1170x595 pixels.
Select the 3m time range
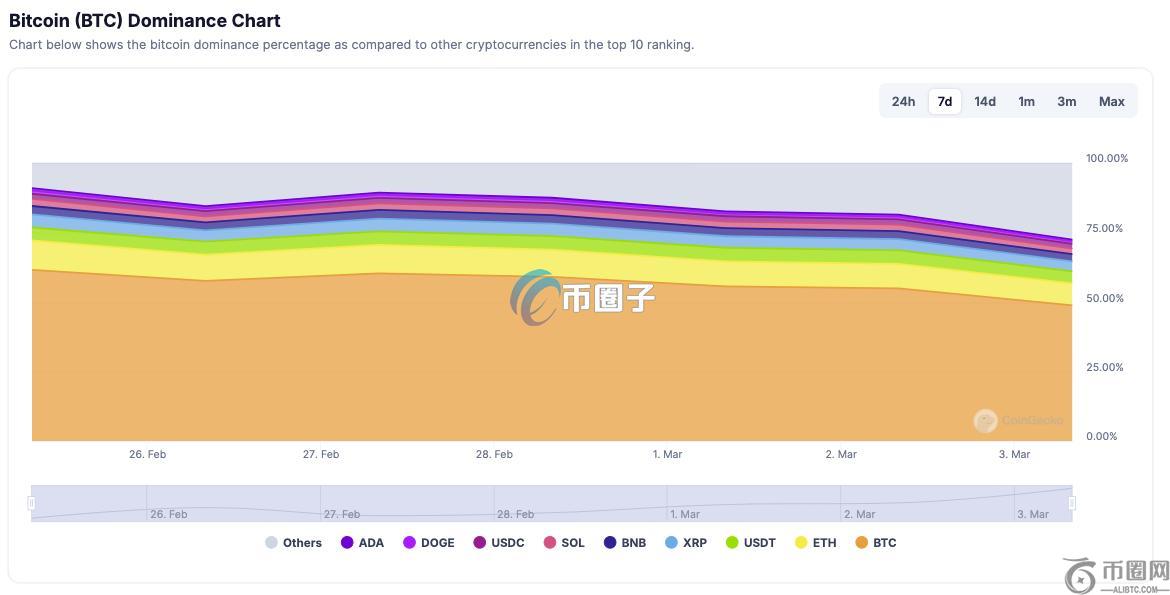tap(1067, 101)
